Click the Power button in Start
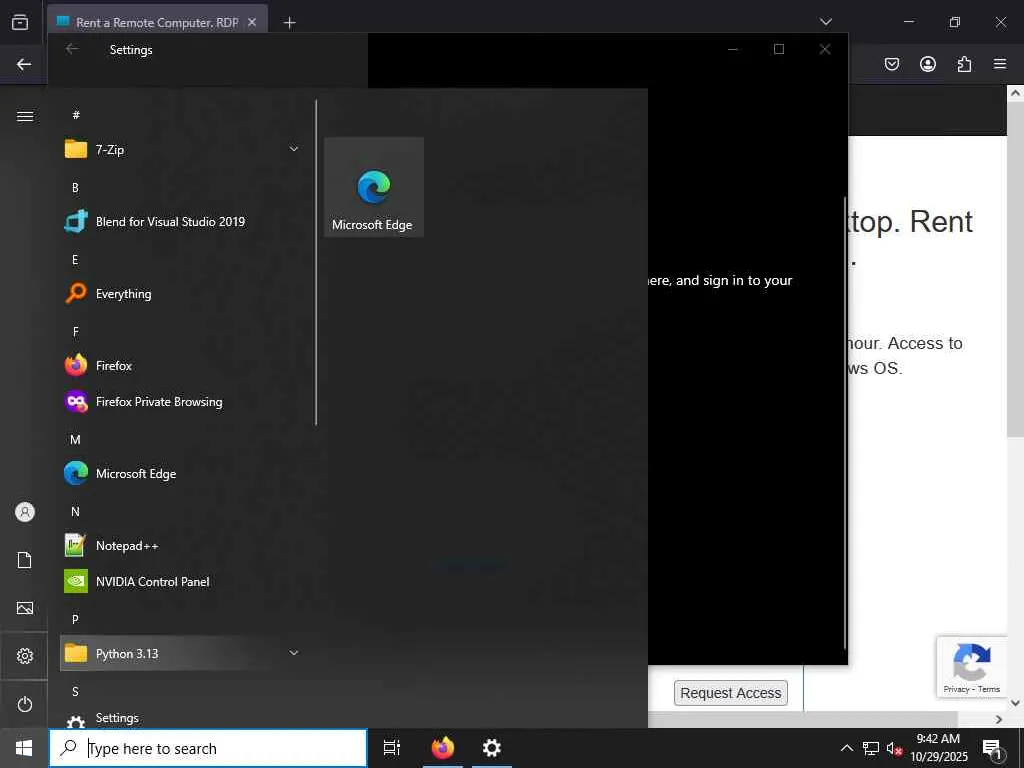The image size is (1024, 768). click(x=25, y=704)
